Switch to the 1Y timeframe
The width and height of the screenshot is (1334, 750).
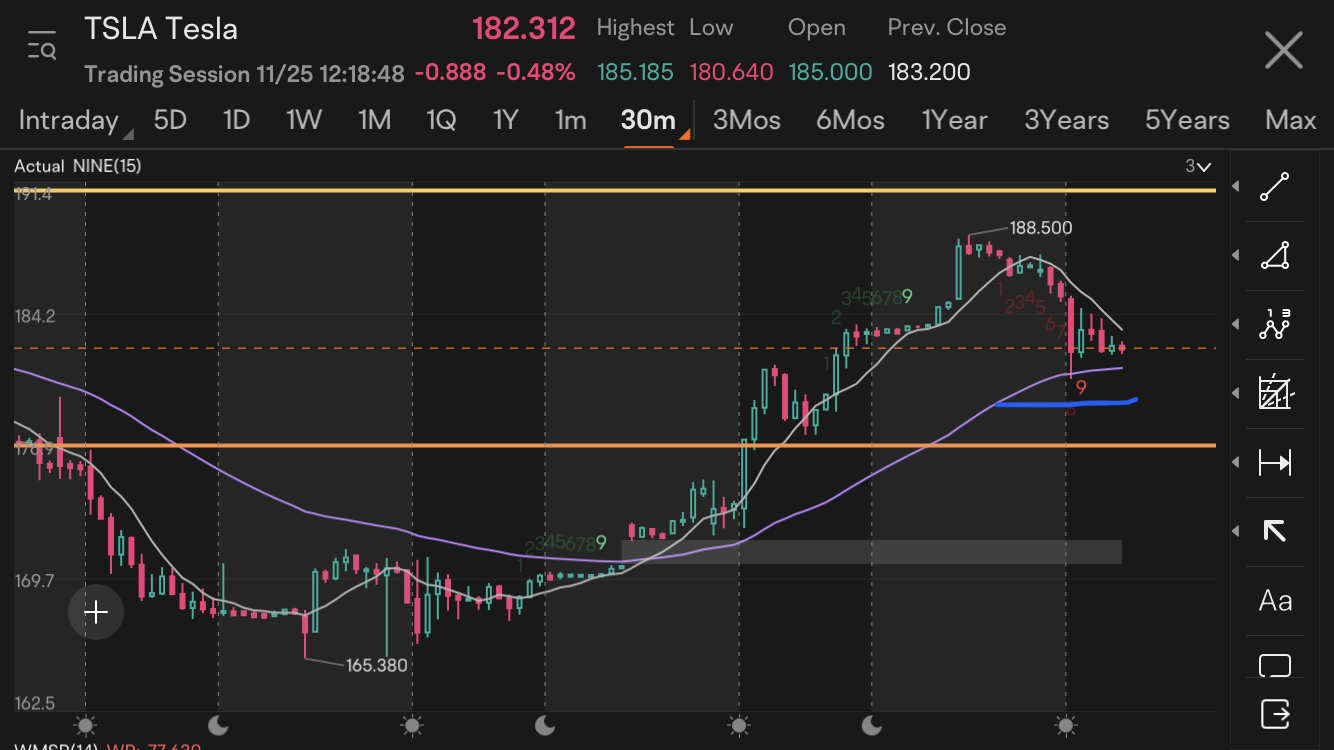point(506,121)
